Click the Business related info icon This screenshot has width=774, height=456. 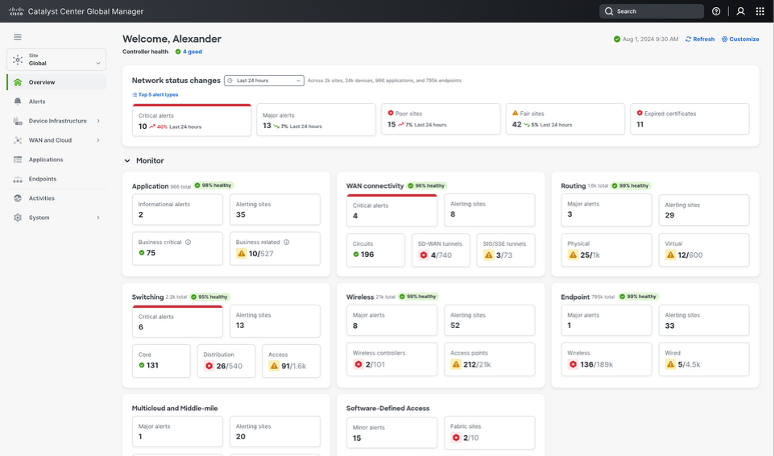click(286, 242)
